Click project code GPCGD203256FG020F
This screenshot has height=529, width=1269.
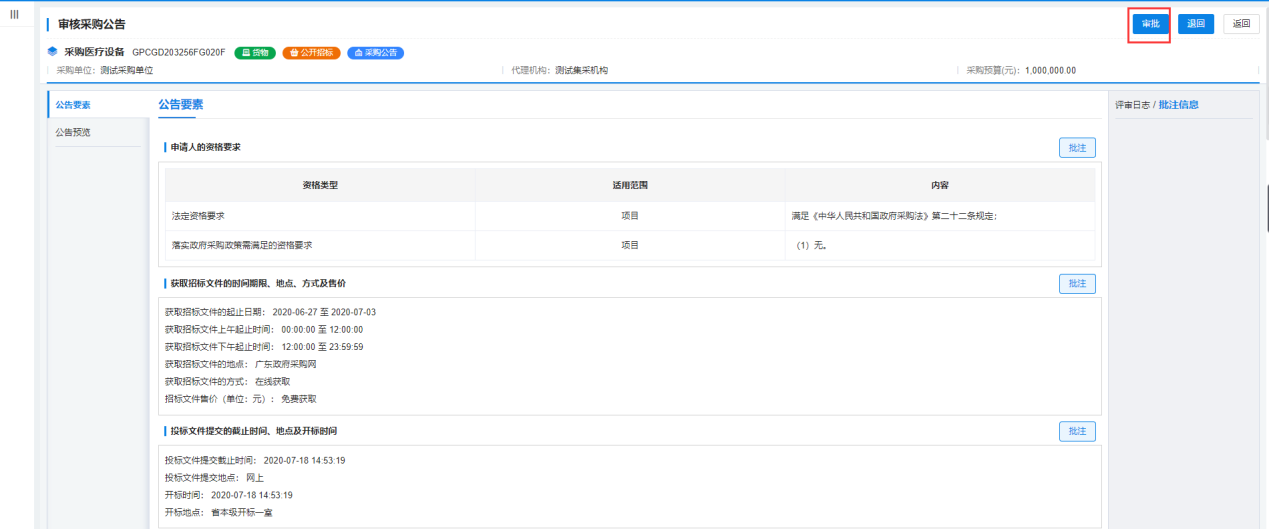coord(179,52)
